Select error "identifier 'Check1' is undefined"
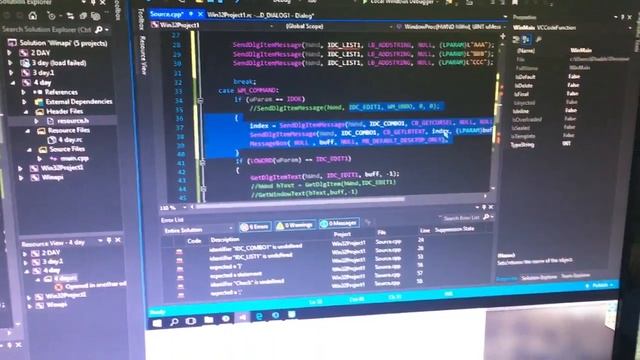Screen dimensions: 640x360 247,282
